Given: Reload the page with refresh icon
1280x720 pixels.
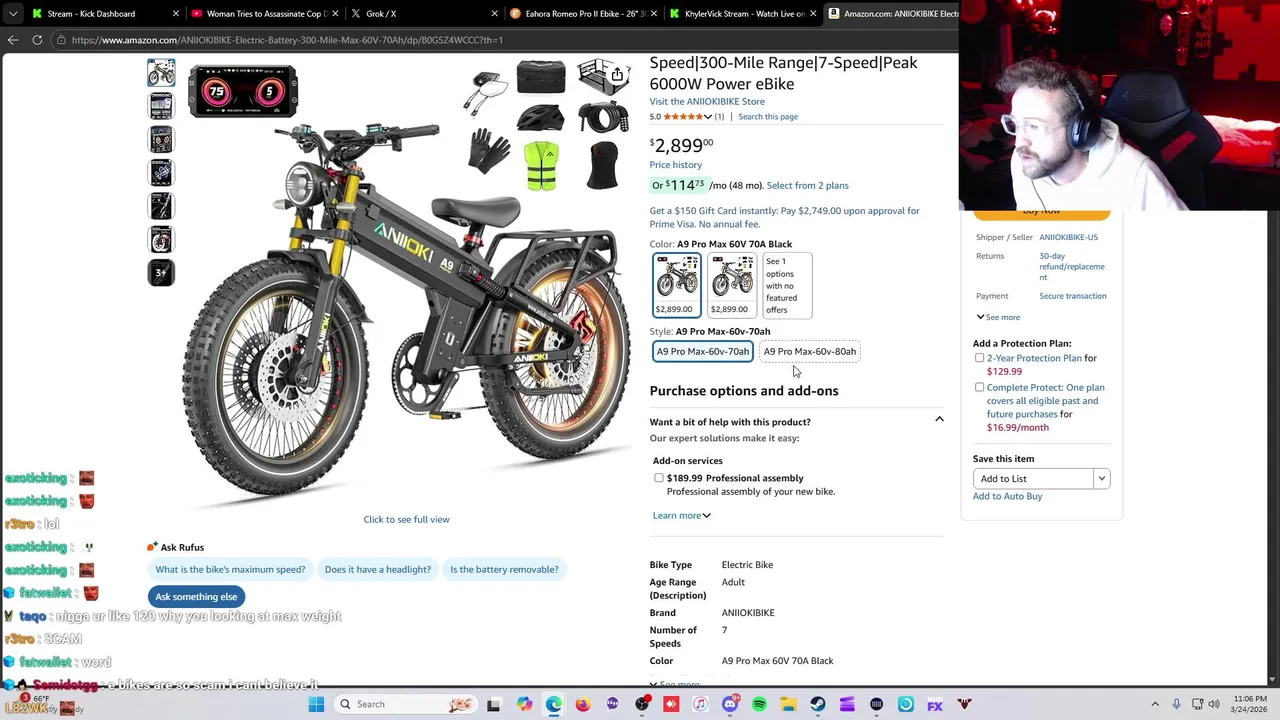Looking at the screenshot, I should (37, 40).
